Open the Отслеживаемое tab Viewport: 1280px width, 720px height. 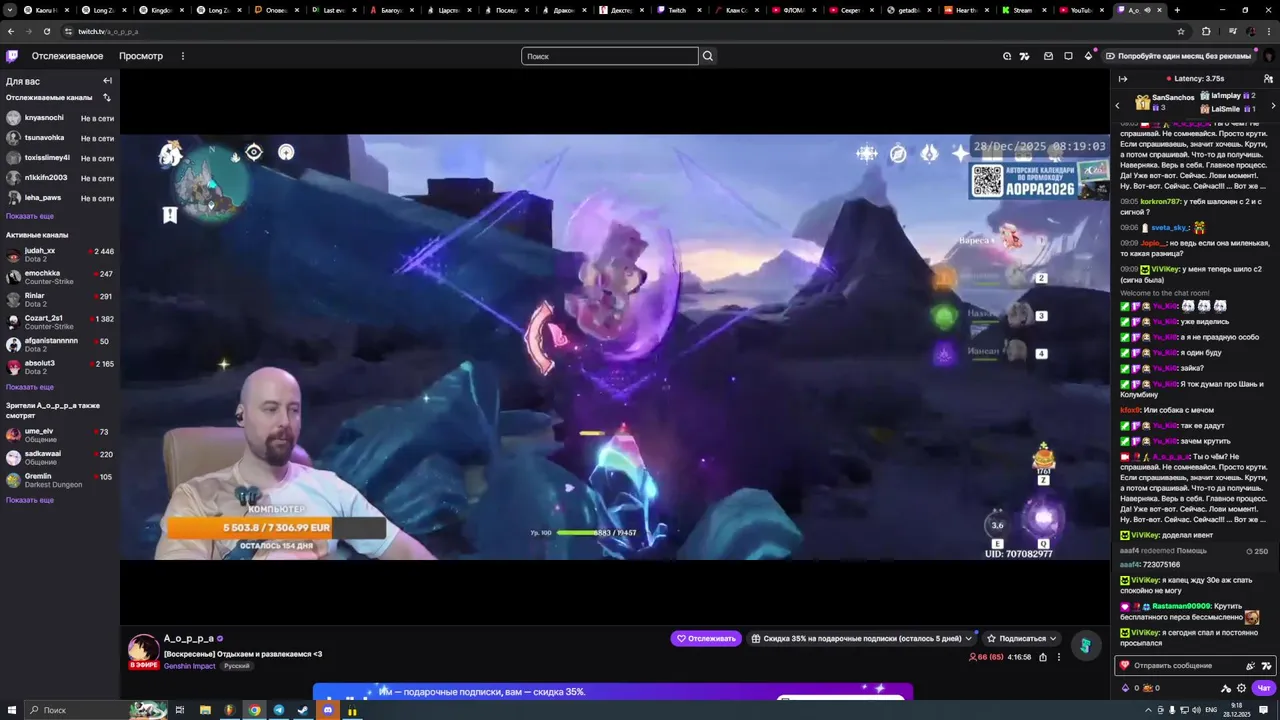click(67, 56)
